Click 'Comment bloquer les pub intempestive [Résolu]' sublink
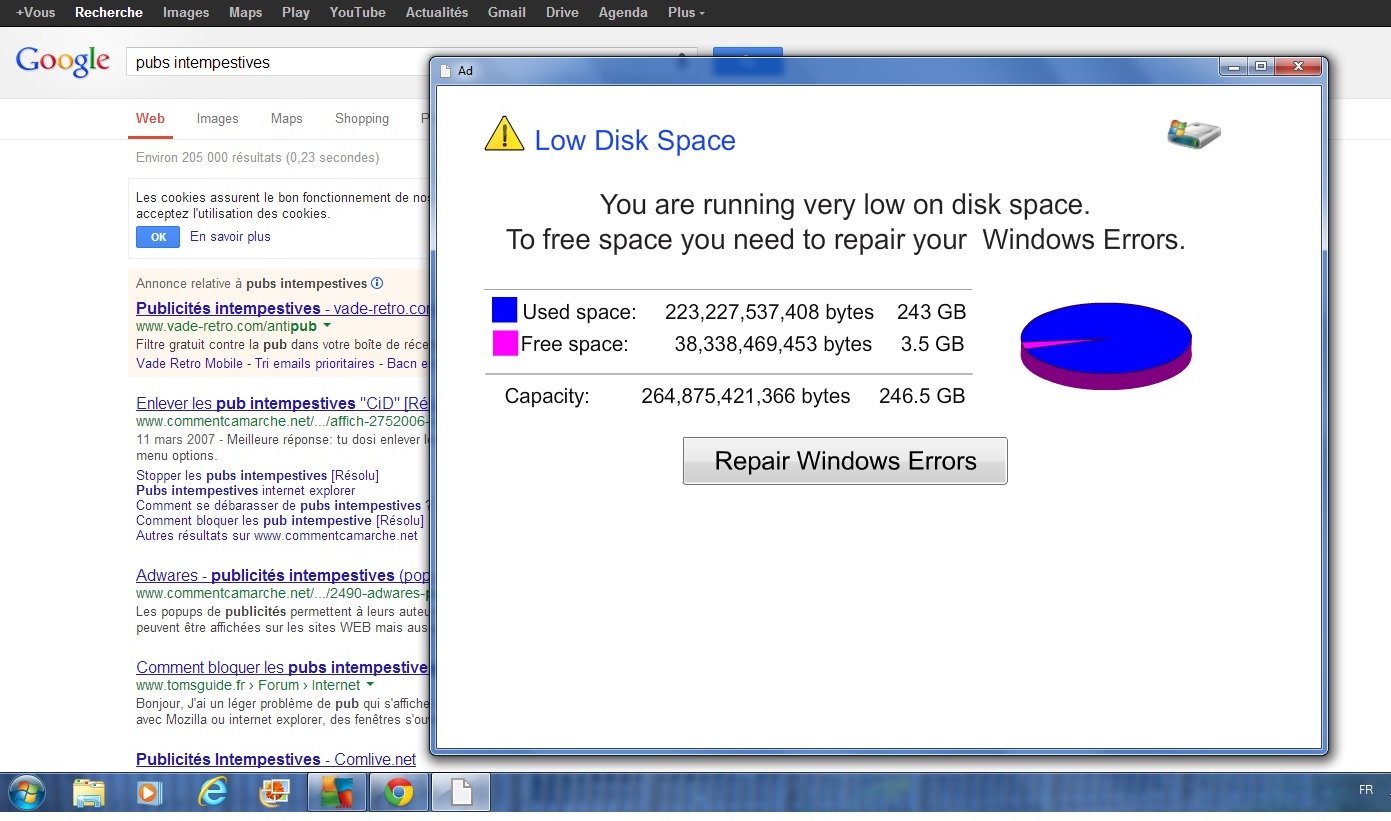This screenshot has width=1391, height=821. (x=280, y=521)
